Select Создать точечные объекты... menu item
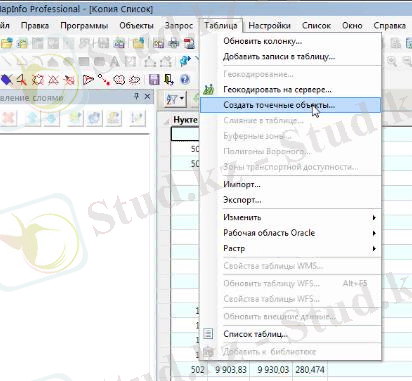The width and height of the screenshot is (412, 381). pos(290,105)
